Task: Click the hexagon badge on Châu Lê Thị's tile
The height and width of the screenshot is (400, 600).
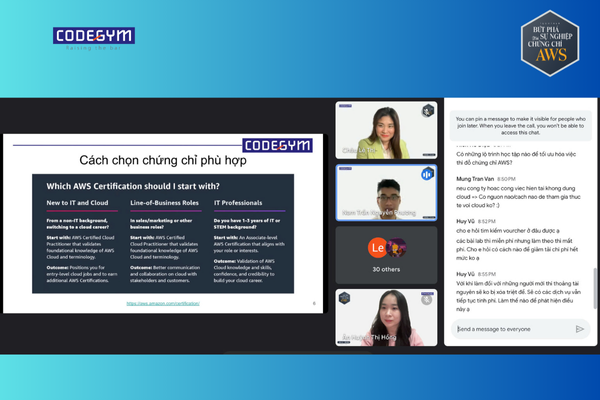Action: (427, 111)
